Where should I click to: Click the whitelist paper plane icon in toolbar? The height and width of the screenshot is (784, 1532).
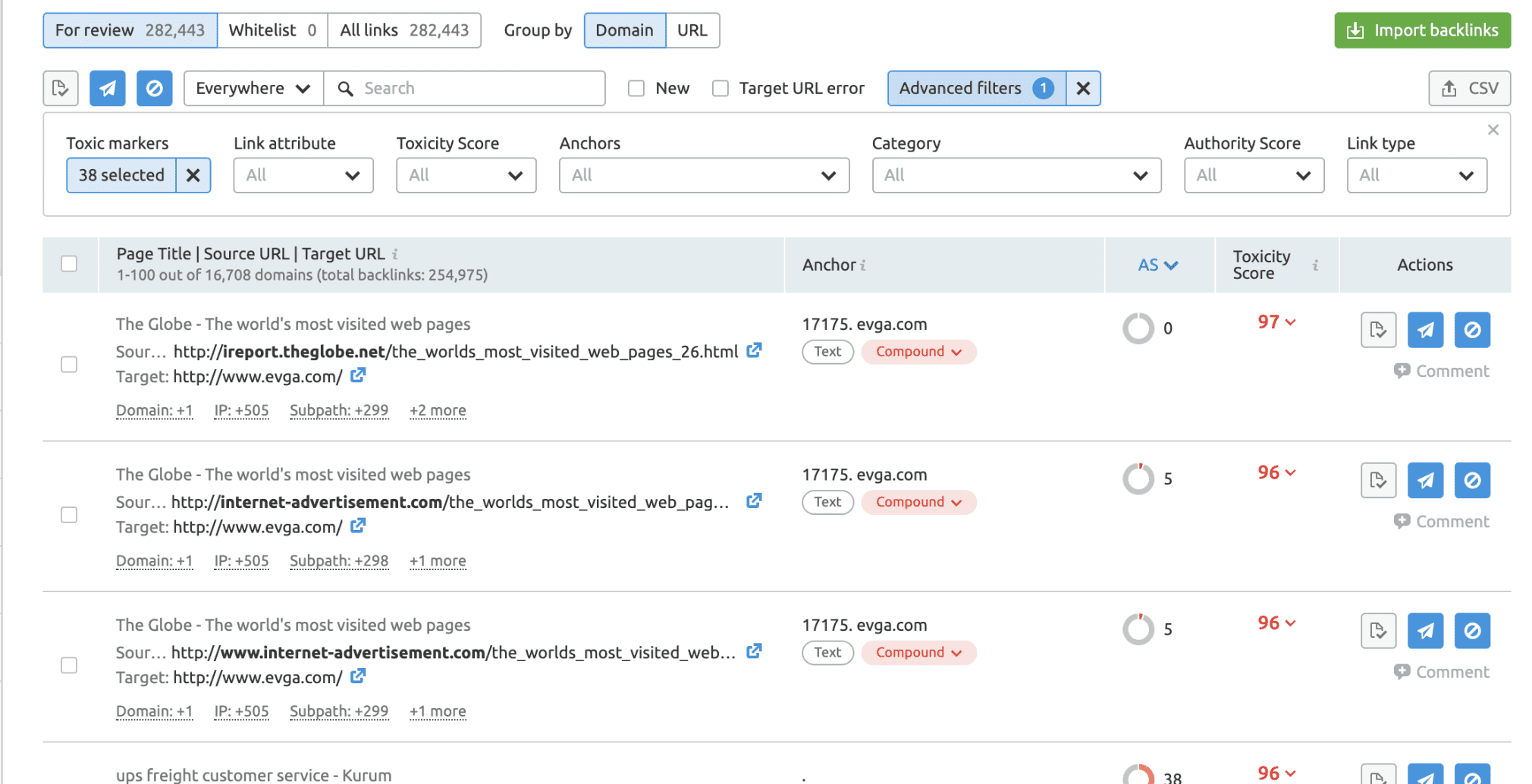[107, 88]
